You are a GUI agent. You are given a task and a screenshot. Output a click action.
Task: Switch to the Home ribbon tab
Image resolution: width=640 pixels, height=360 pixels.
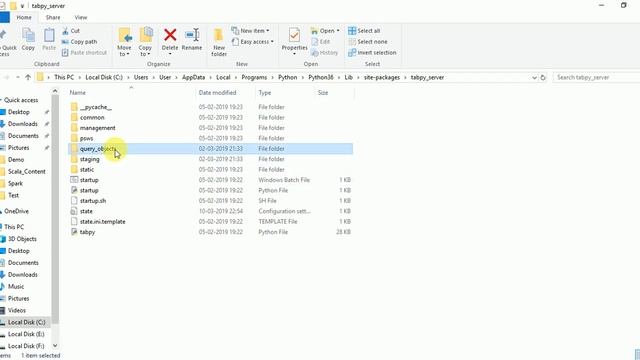coord(24,18)
